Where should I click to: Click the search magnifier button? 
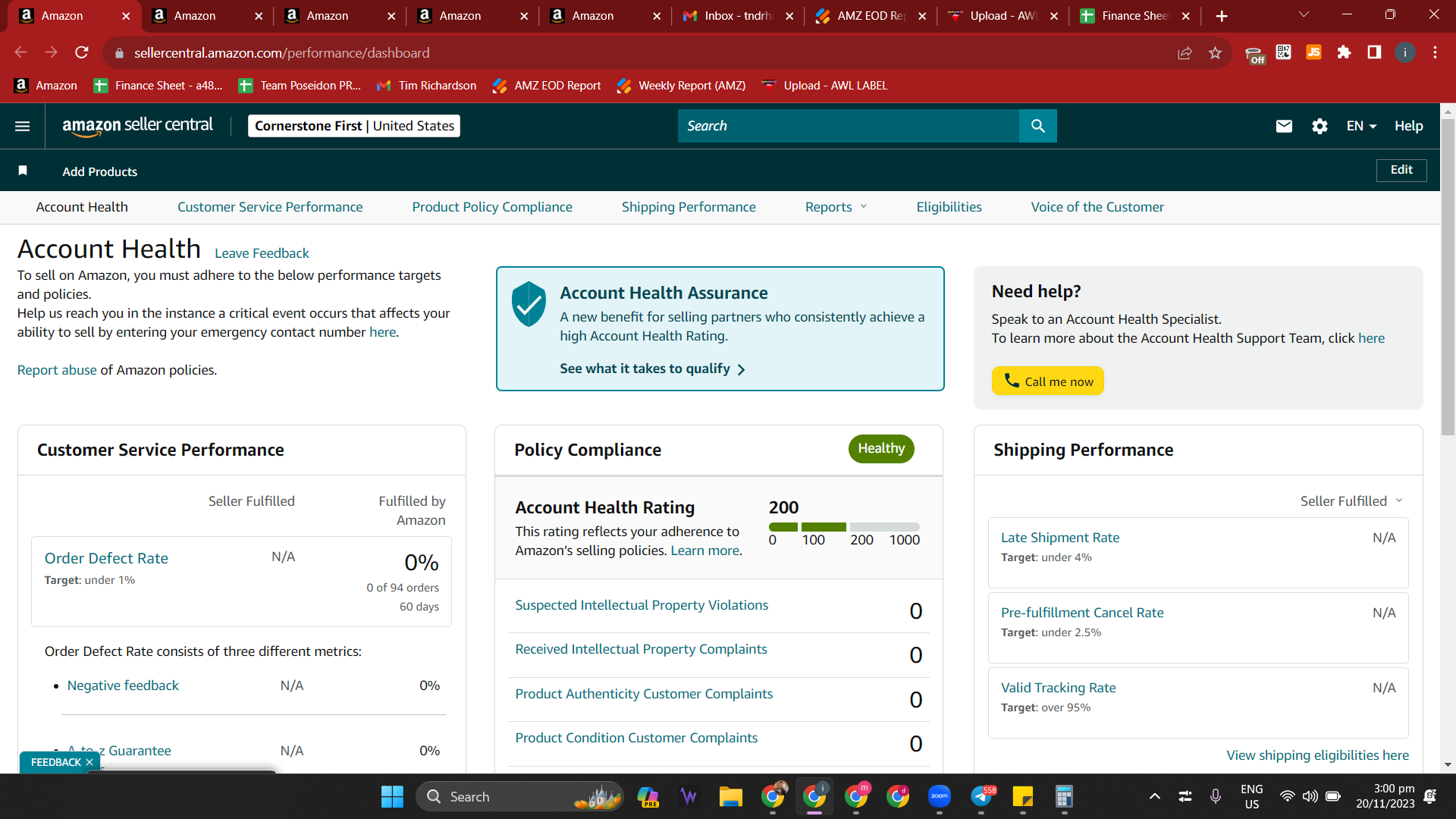tap(1037, 126)
